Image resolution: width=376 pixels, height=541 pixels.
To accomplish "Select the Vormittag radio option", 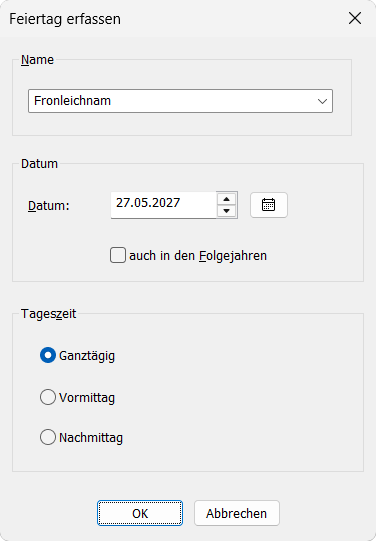I will [48, 397].
